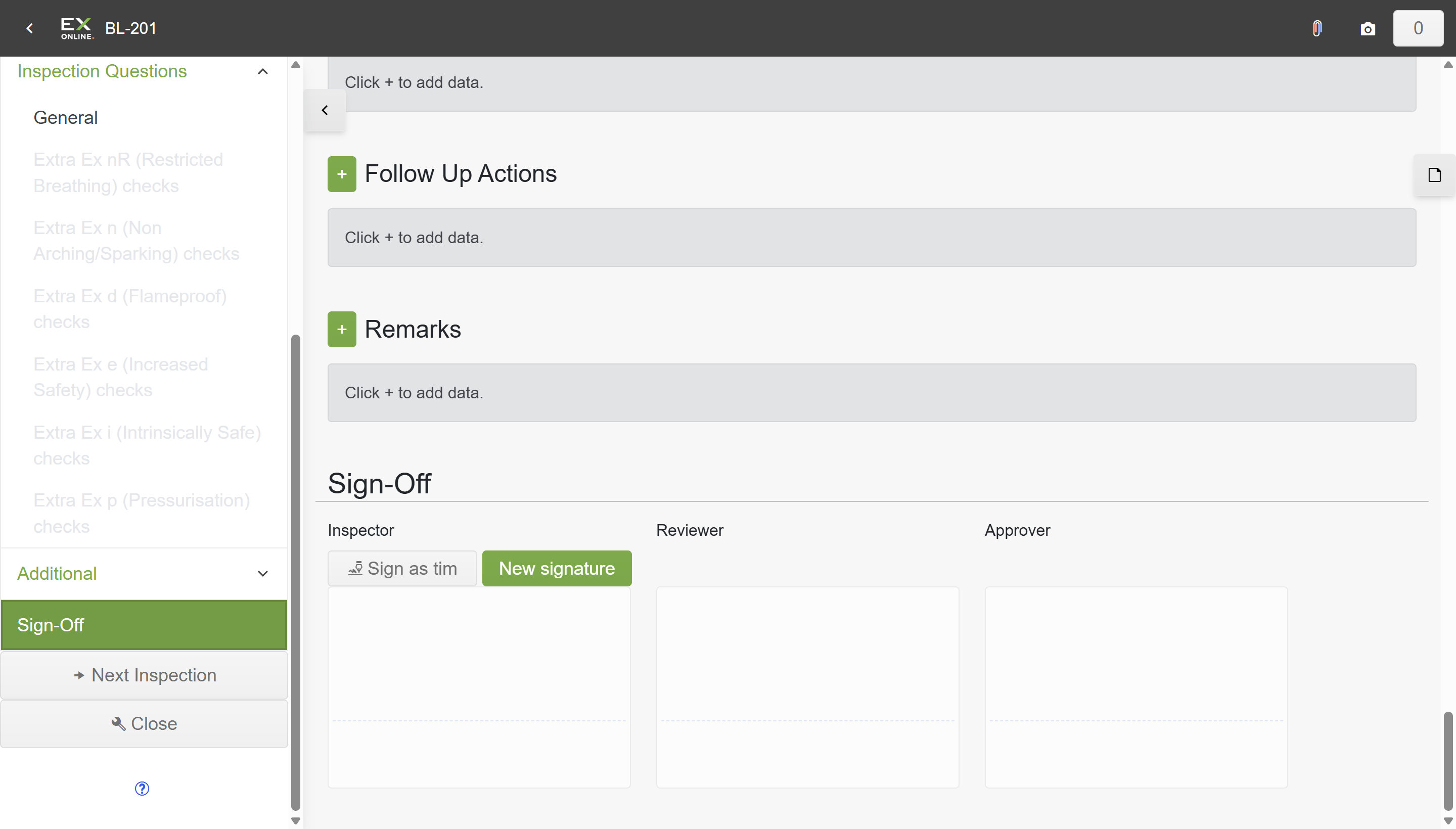Click Sign as tim button
The image size is (1456, 829).
[402, 568]
